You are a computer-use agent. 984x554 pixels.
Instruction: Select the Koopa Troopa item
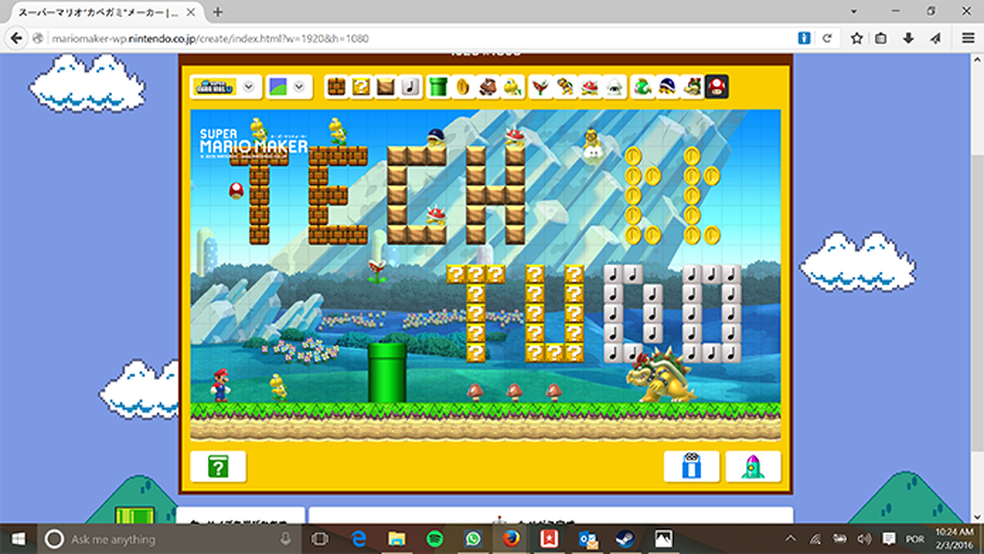[512, 87]
